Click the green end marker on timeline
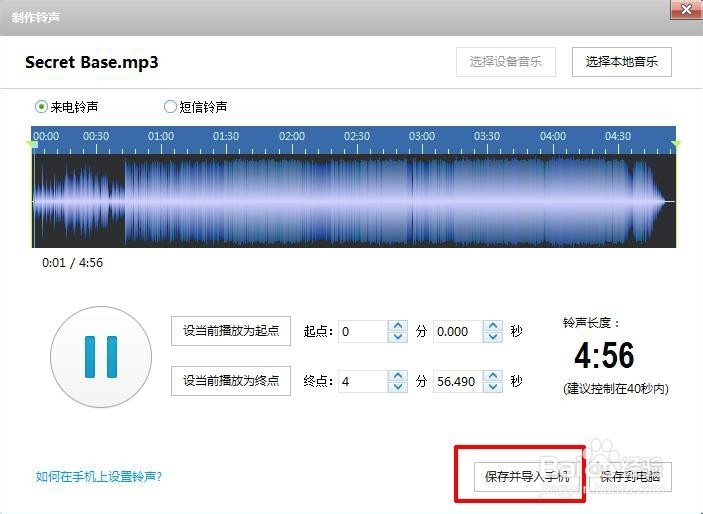This screenshot has height=514, width=703. (676, 144)
